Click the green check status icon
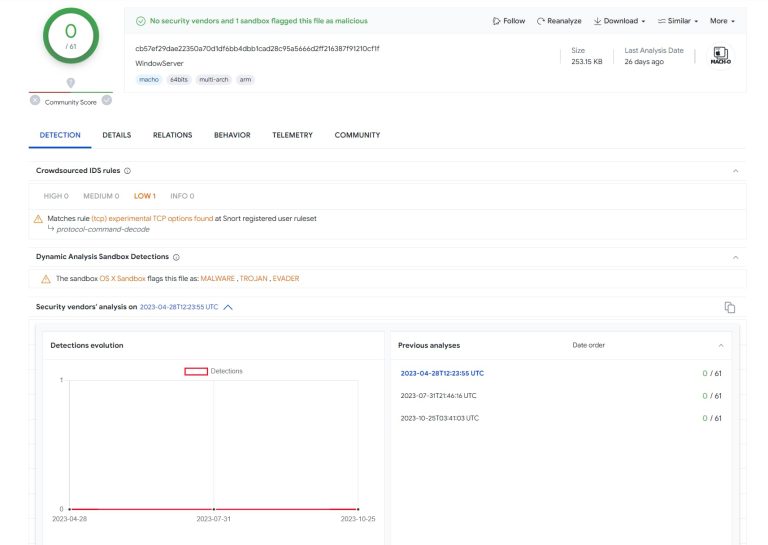This screenshot has width=768, height=545. (x=141, y=21)
